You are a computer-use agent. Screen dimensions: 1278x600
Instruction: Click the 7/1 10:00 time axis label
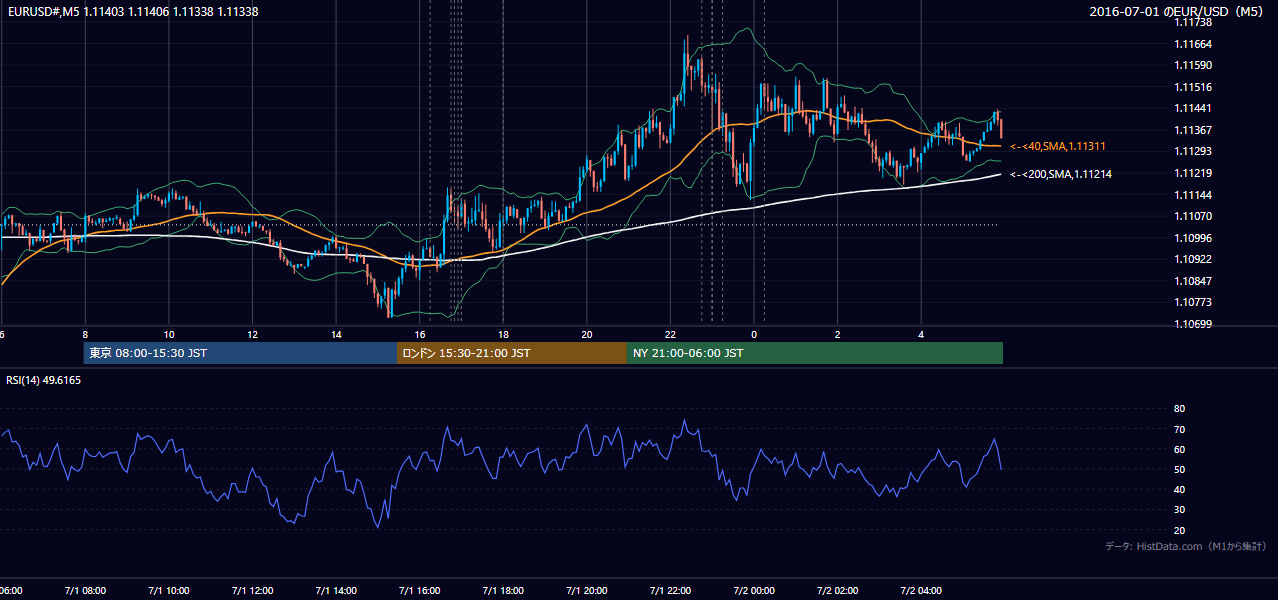tap(169, 590)
